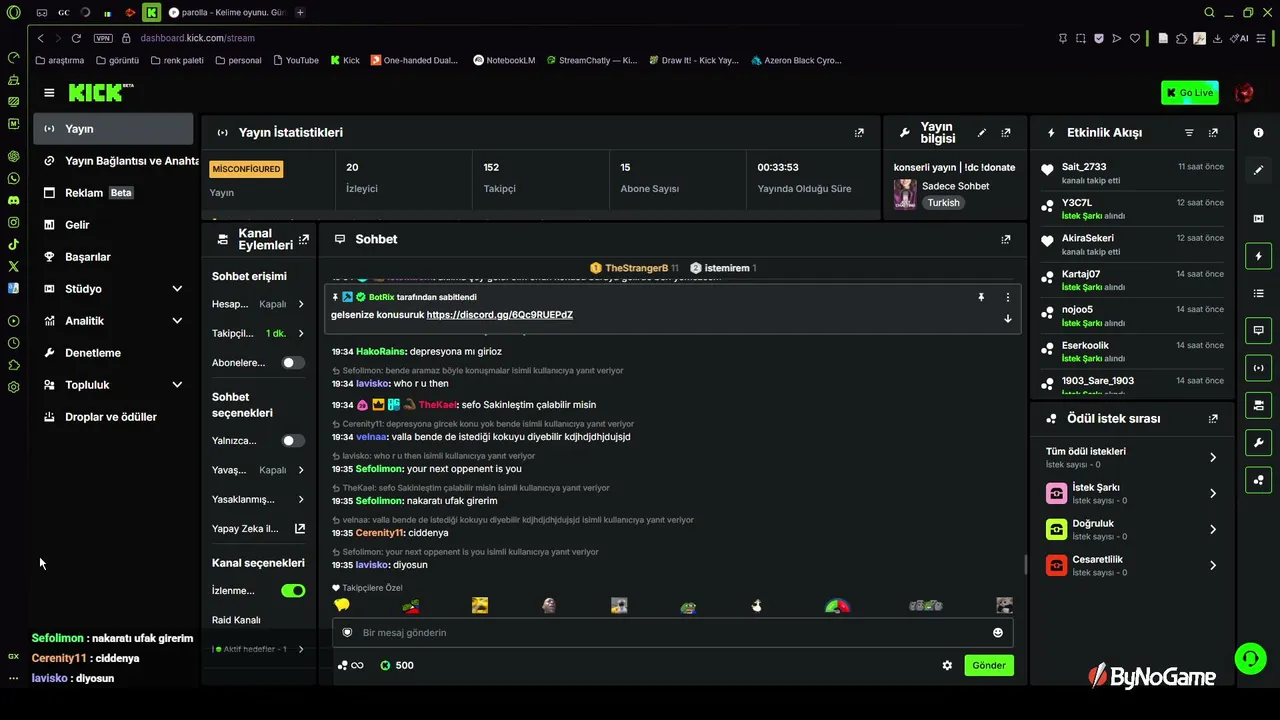
Task: Collapse pinned message with down arrow
Action: [x=1007, y=319]
